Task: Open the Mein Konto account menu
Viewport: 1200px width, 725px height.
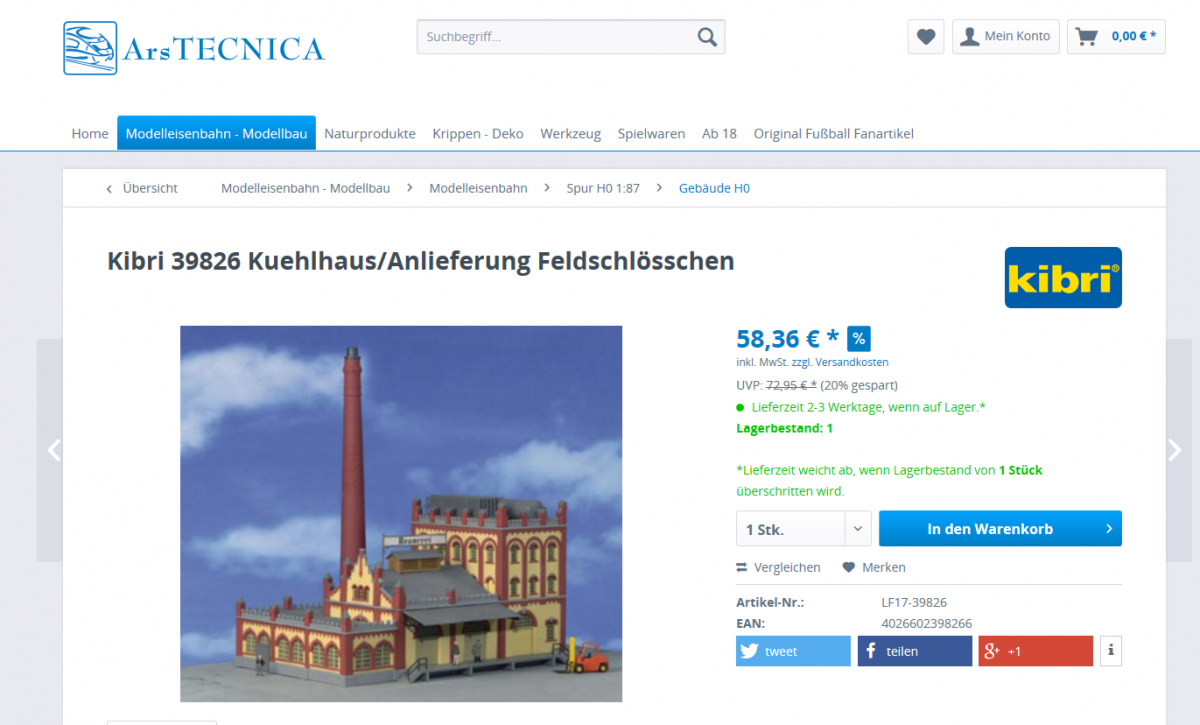Action: pos(1006,37)
